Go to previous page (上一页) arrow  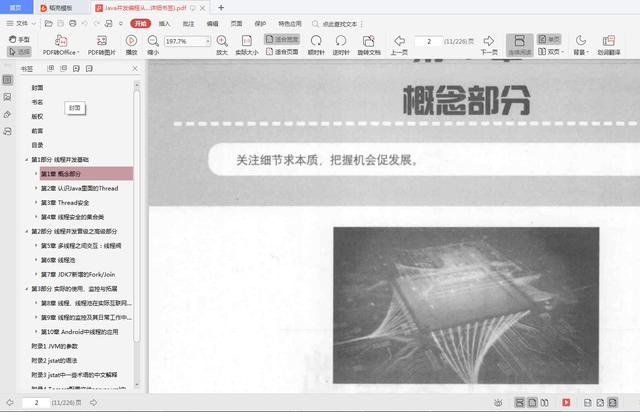pyautogui.click(x=399, y=40)
